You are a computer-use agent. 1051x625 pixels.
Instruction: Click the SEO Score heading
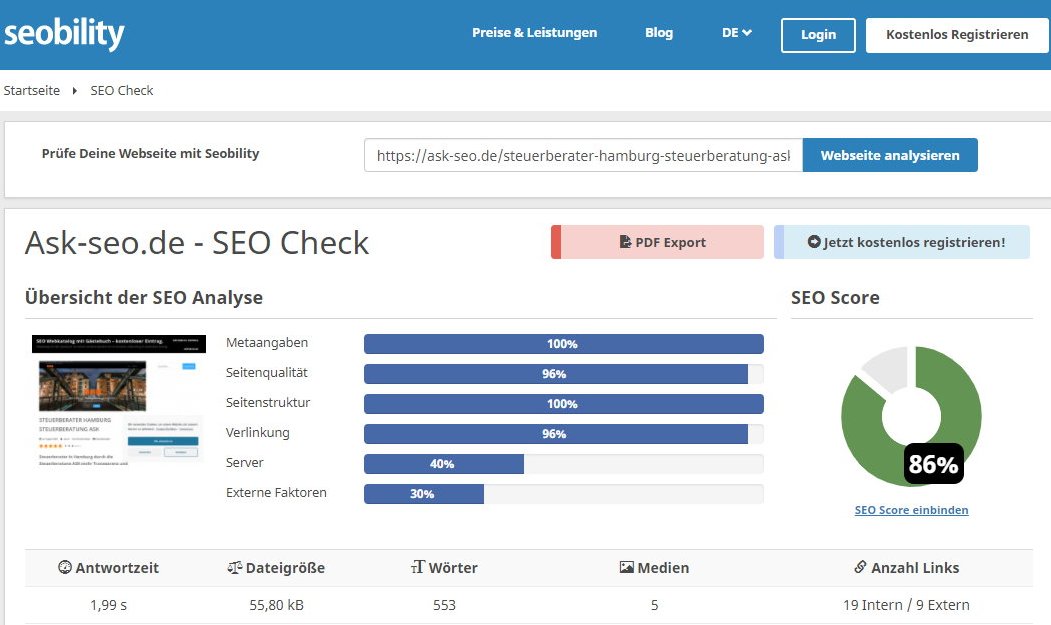click(x=835, y=297)
